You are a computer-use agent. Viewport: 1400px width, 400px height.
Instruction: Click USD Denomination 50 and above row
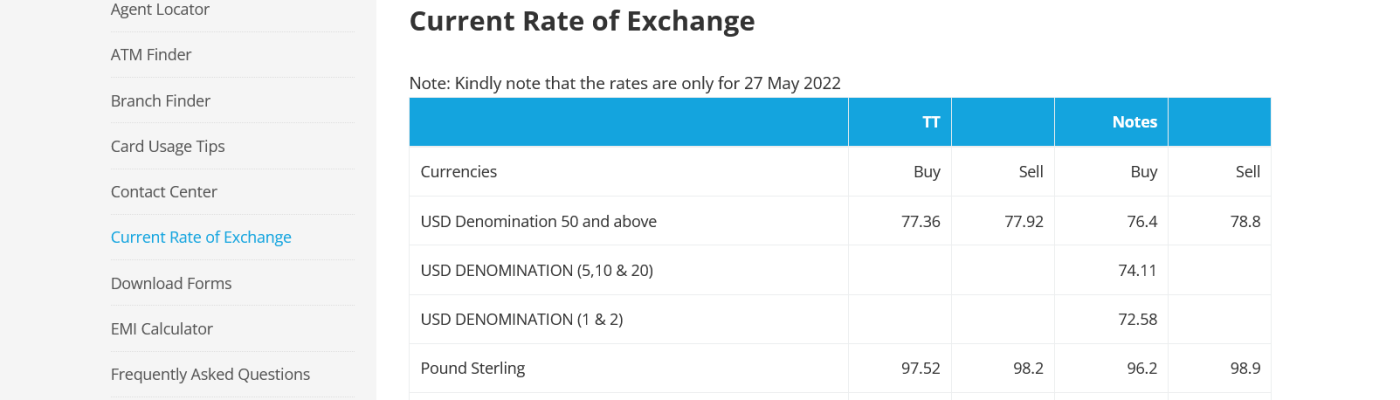point(538,221)
